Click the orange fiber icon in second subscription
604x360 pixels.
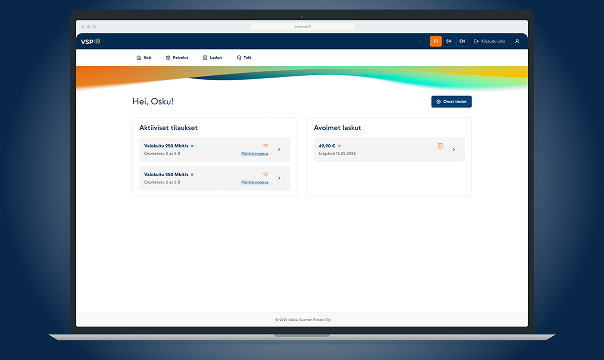[x=265, y=174]
